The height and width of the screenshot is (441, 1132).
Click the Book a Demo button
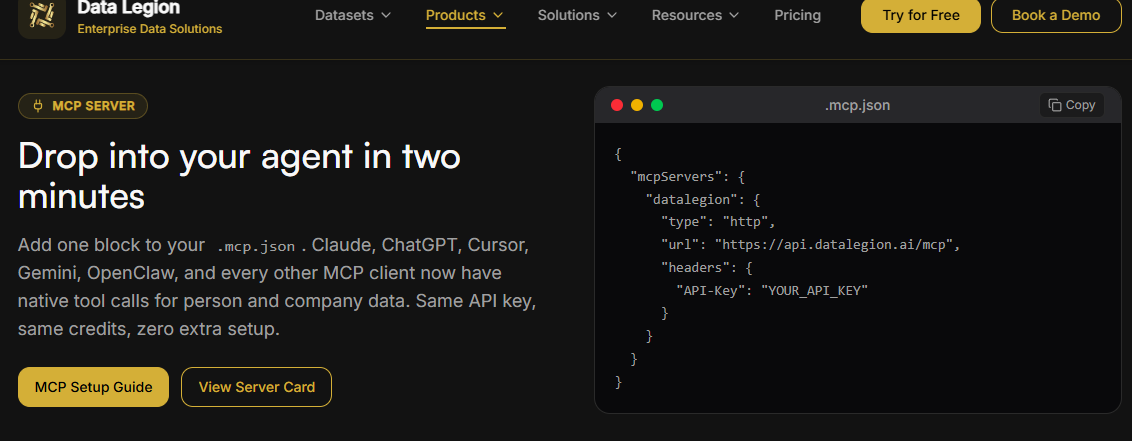(x=1056, y=15)
